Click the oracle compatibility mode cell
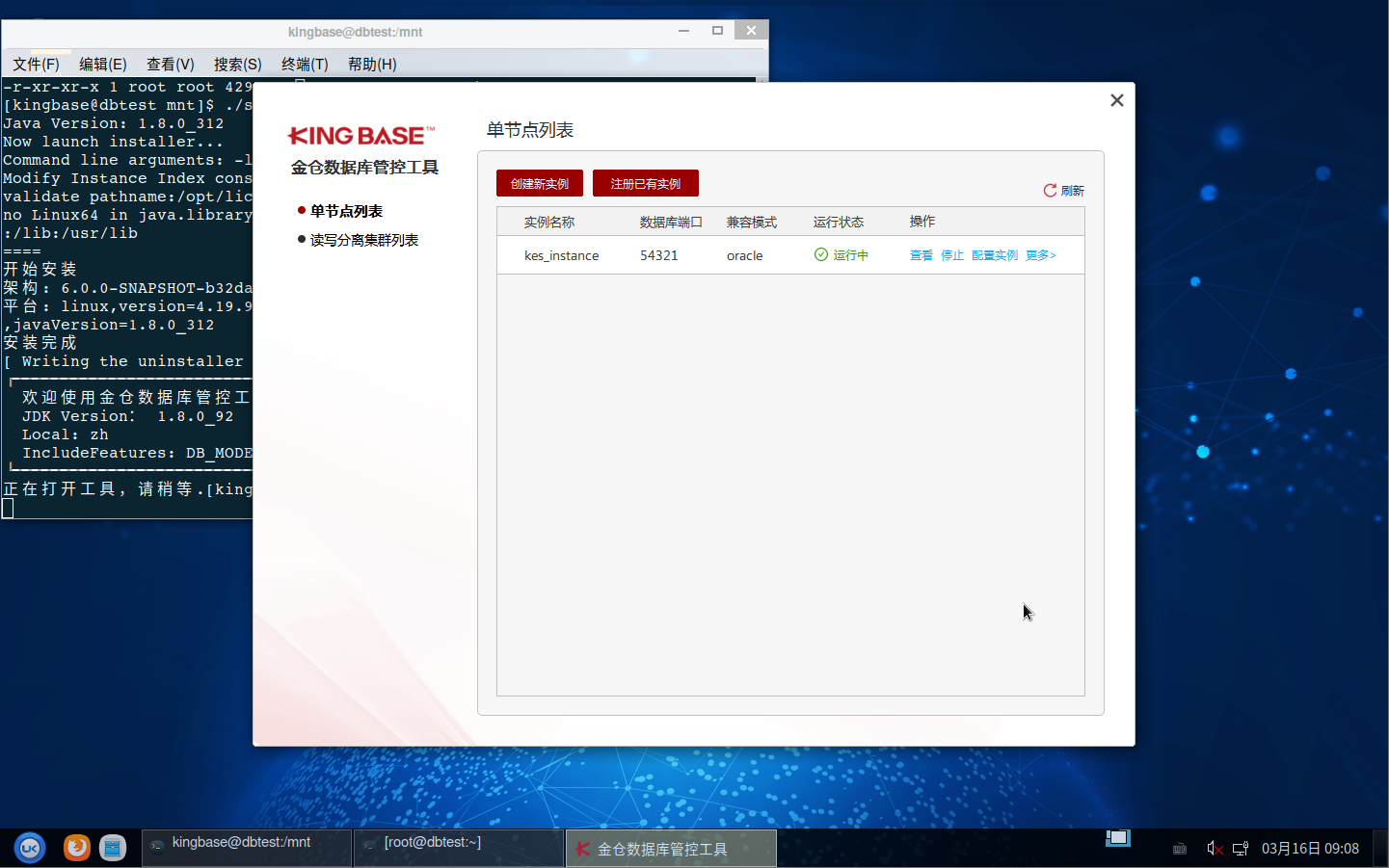The width and height of the screenshot is (1389, 868). coord(744,255)
